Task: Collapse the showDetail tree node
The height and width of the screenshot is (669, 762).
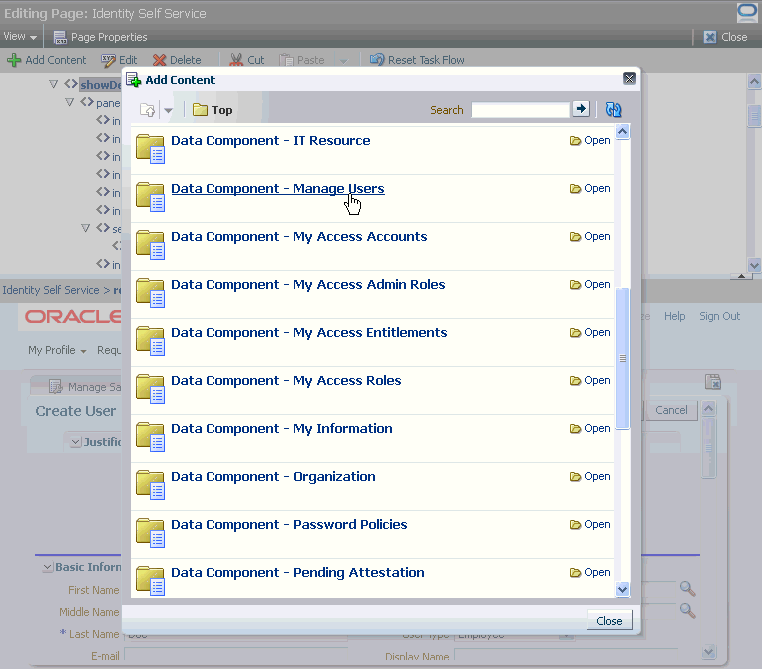Action: click(x=53, y=85)
